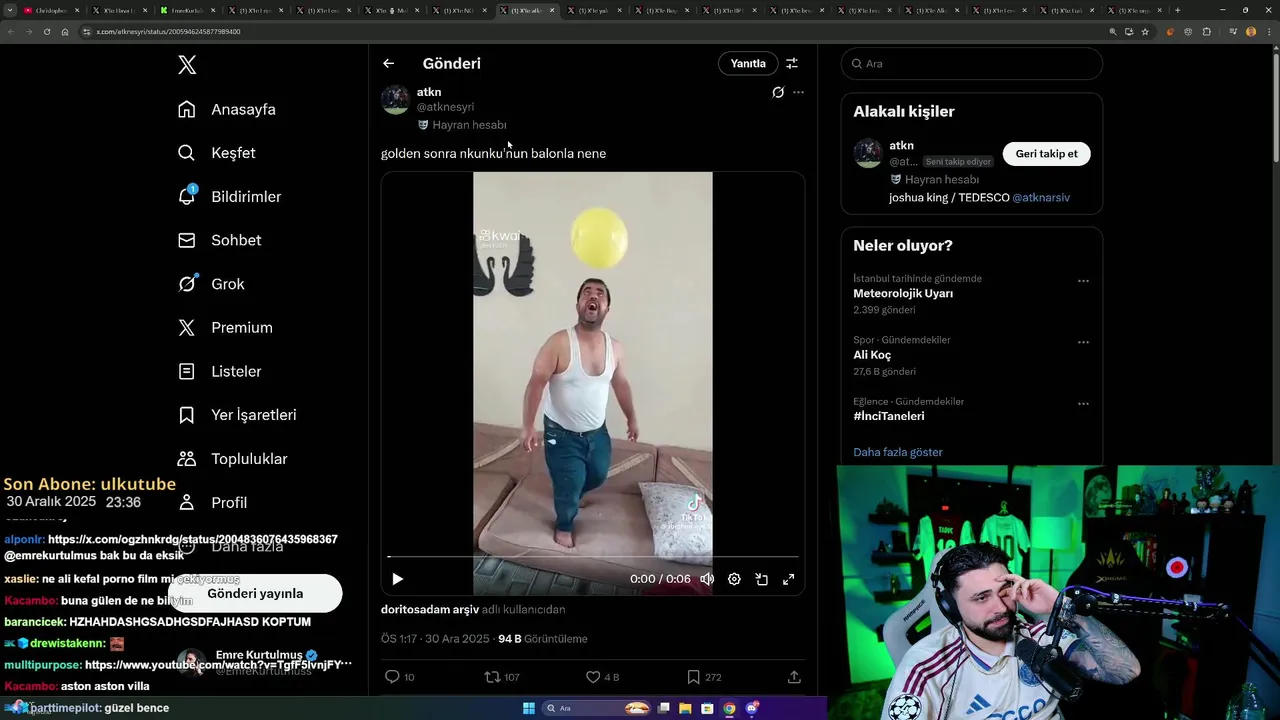Open Keşfet explore page
This screenshot has width=1280, height=720.
[x=217, y=153]
